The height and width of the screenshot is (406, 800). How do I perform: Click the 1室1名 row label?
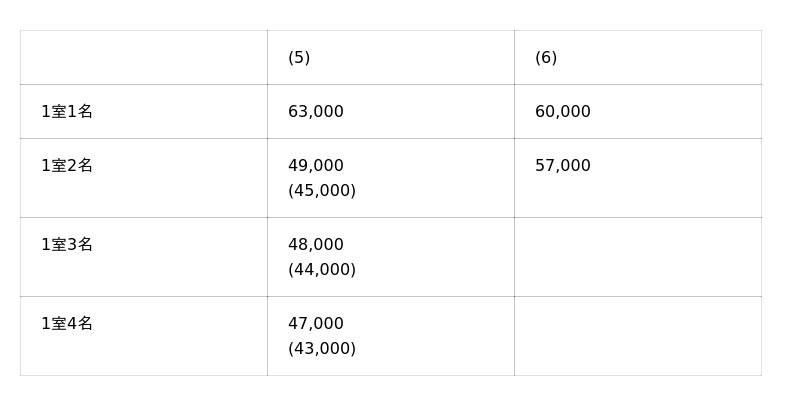(67, 112)
